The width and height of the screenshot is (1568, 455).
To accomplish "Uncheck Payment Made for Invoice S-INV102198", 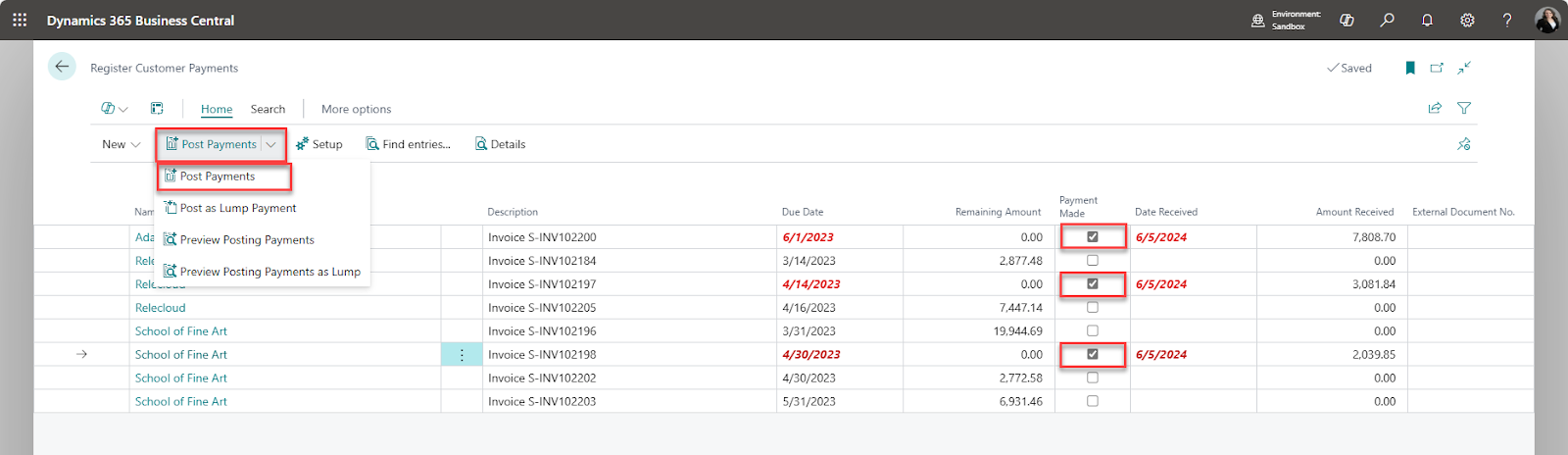I will coord(1093,354).
